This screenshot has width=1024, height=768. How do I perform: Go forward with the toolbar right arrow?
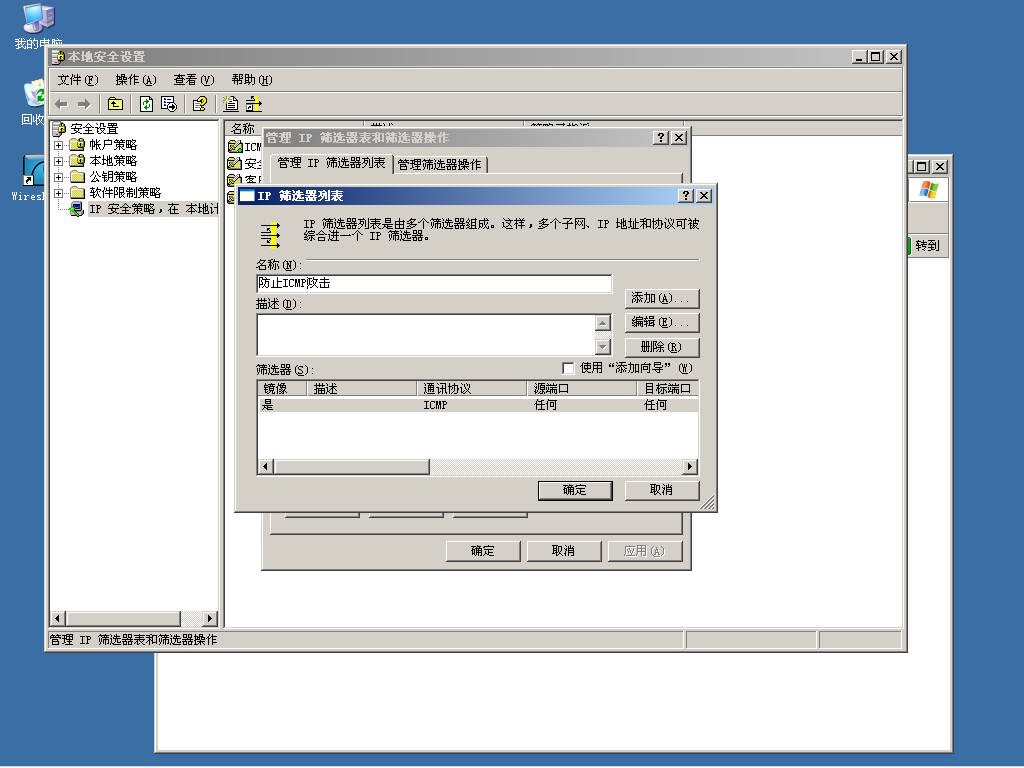(84, 104)
